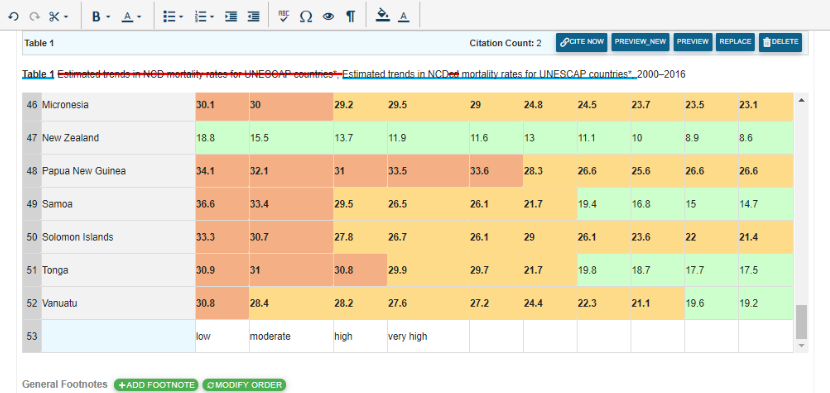
Task: Click Tonga value 17.5
Action: click(x=766, y=270)
